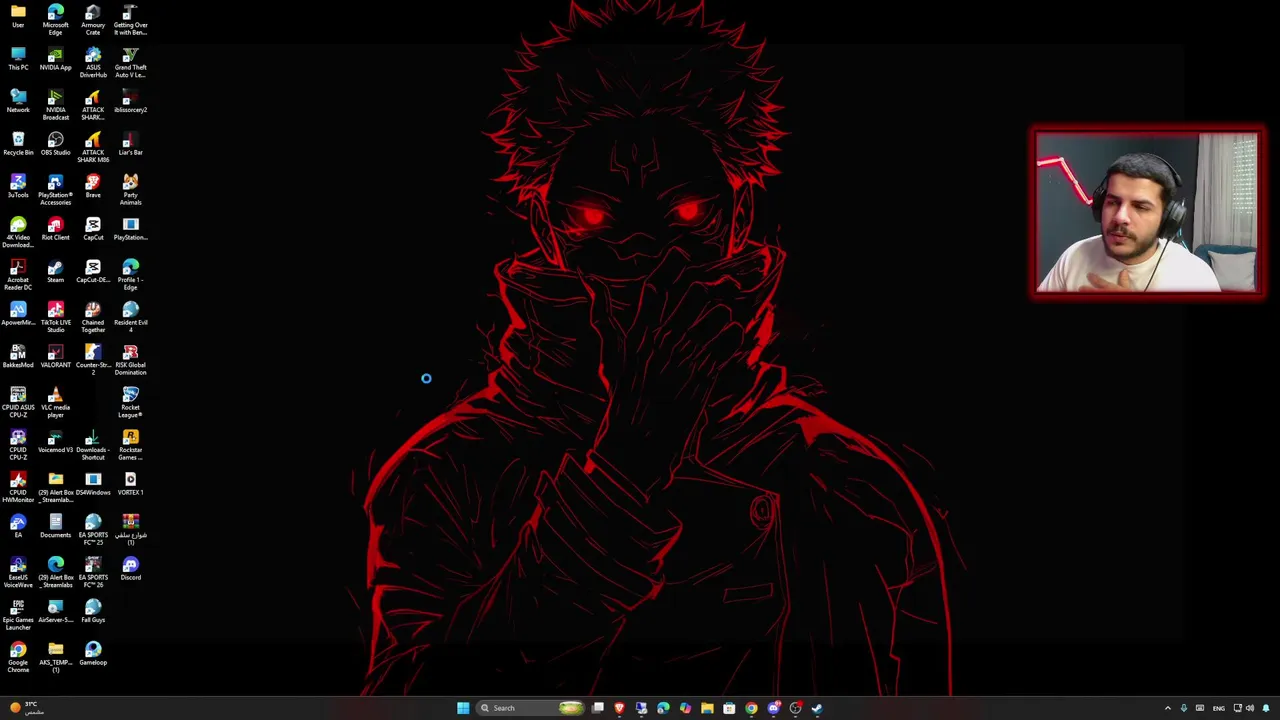Open the ATTACK SHARK M86 shortcut
Screen dimensions: 1280x720
(93, 147)
